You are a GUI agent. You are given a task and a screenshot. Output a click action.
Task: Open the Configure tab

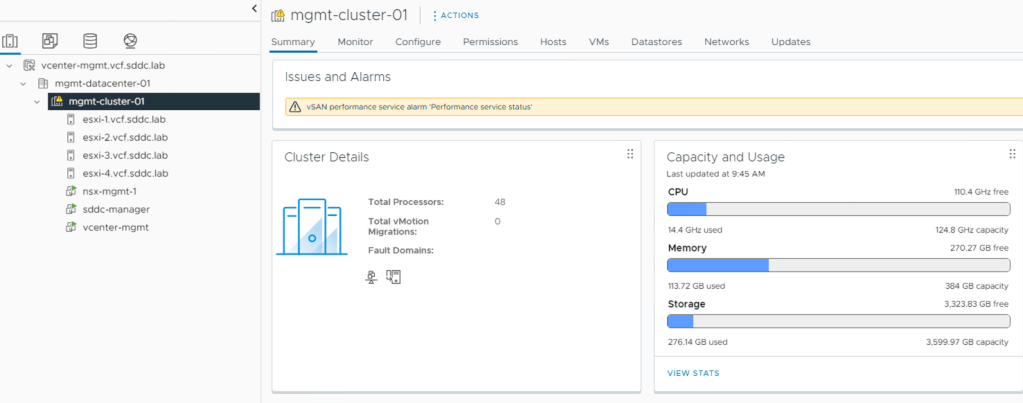418,42
